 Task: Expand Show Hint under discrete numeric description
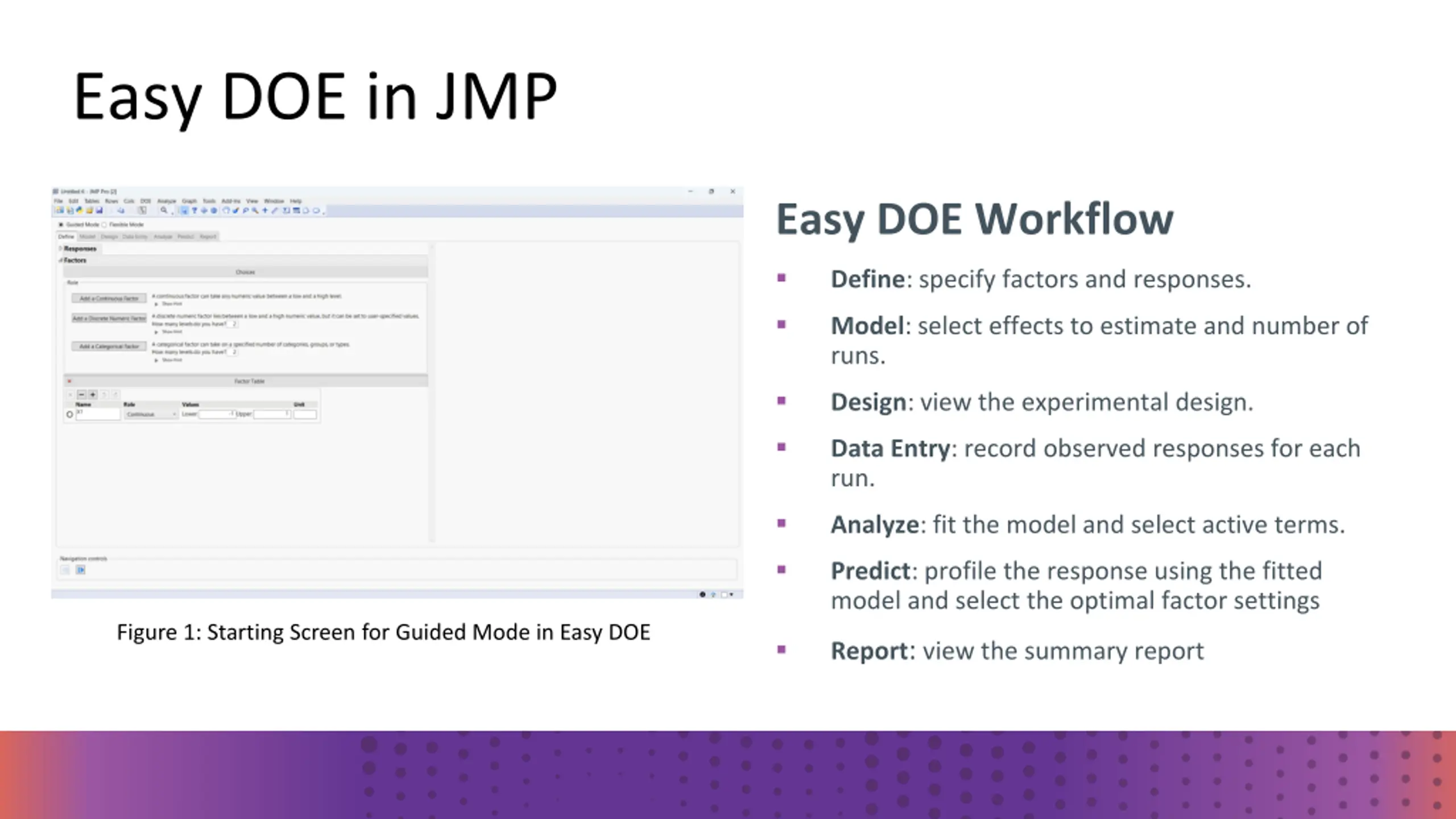[x=156, y=332]
